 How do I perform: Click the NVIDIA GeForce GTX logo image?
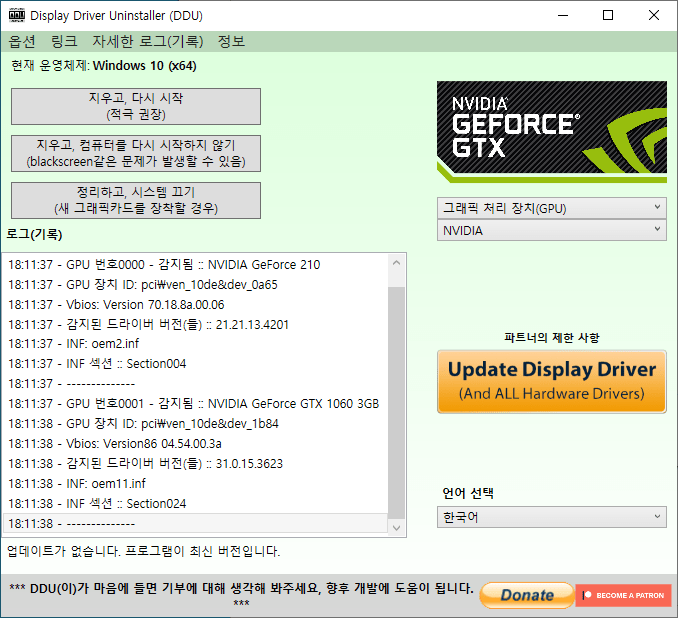point(552,131)
